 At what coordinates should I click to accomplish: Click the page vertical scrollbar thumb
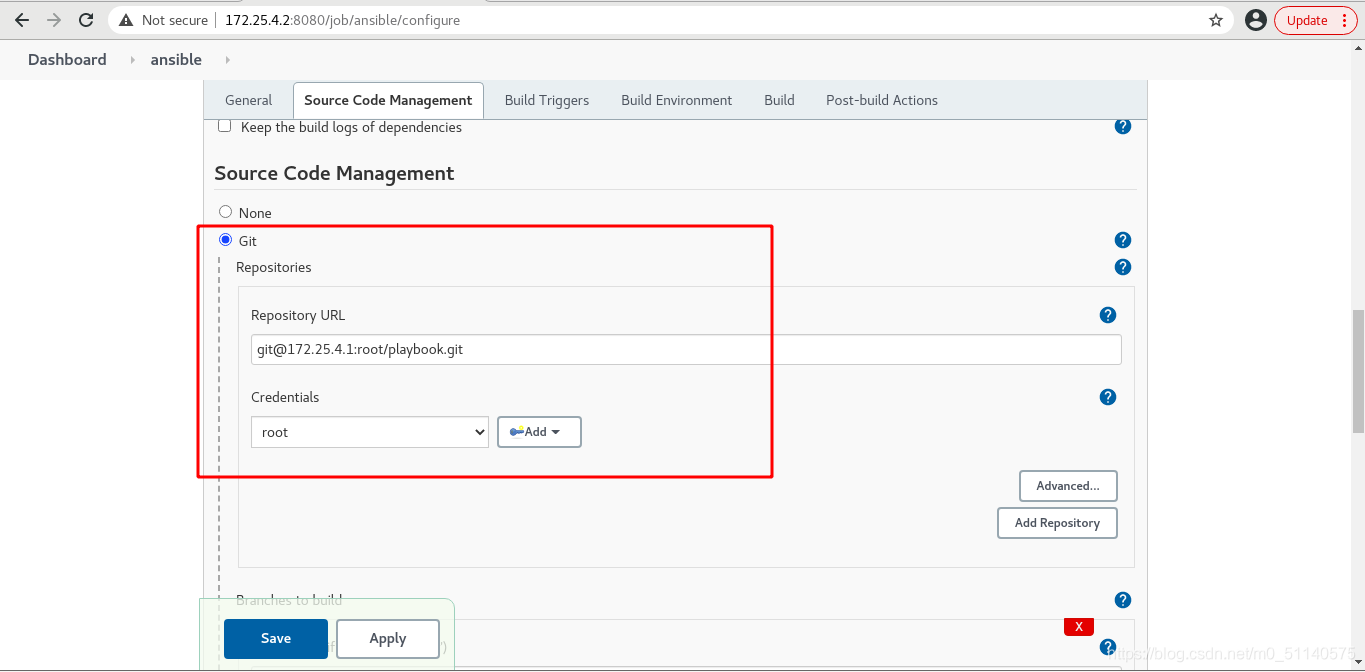[1357, 371]
